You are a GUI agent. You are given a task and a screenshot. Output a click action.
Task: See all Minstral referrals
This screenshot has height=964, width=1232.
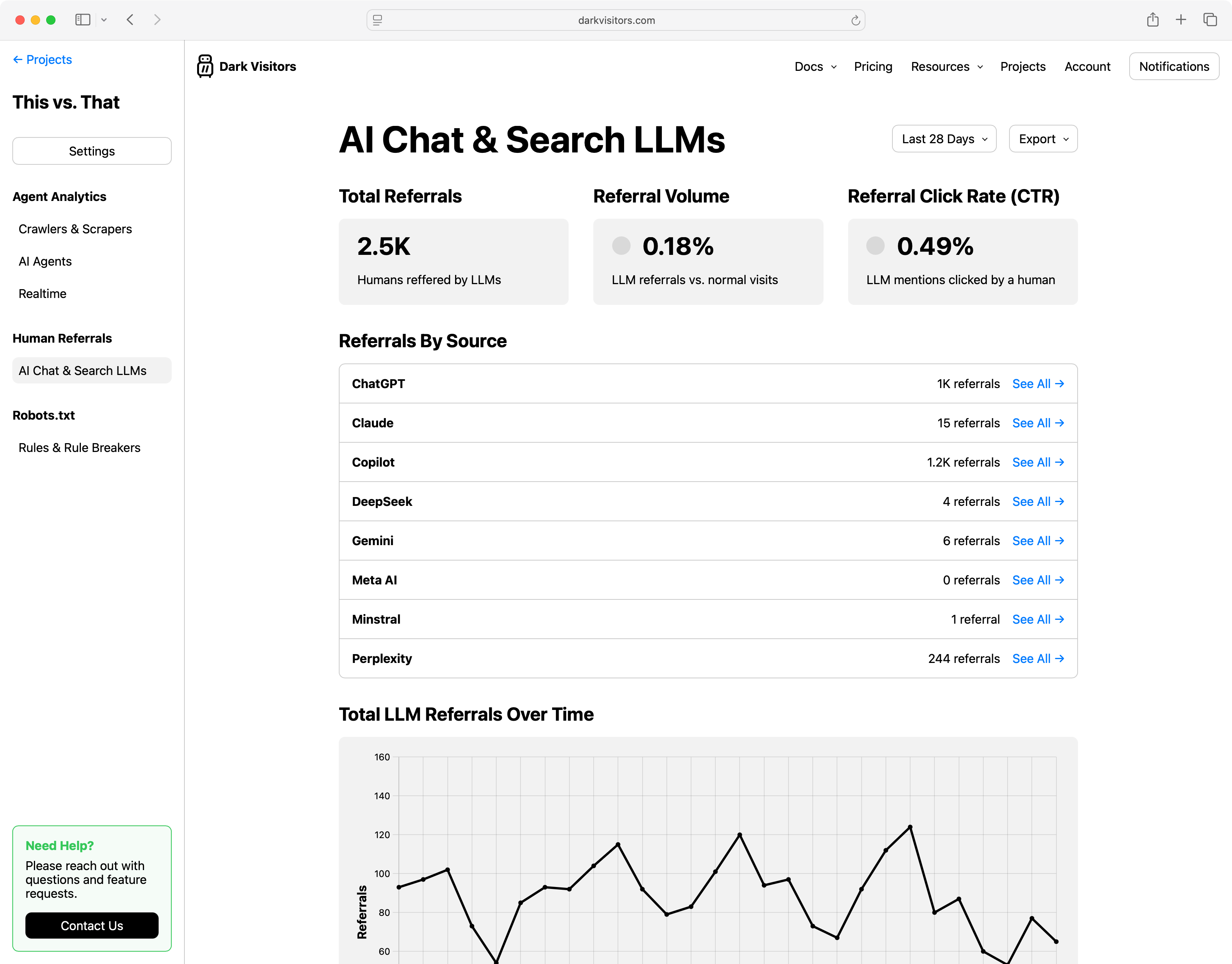click(x=1038, y=619)
